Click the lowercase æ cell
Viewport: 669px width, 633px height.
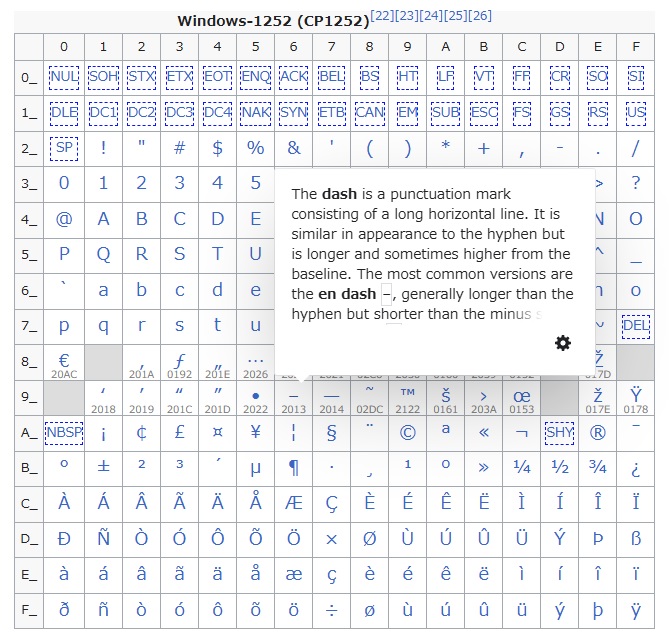click(294, 575)
